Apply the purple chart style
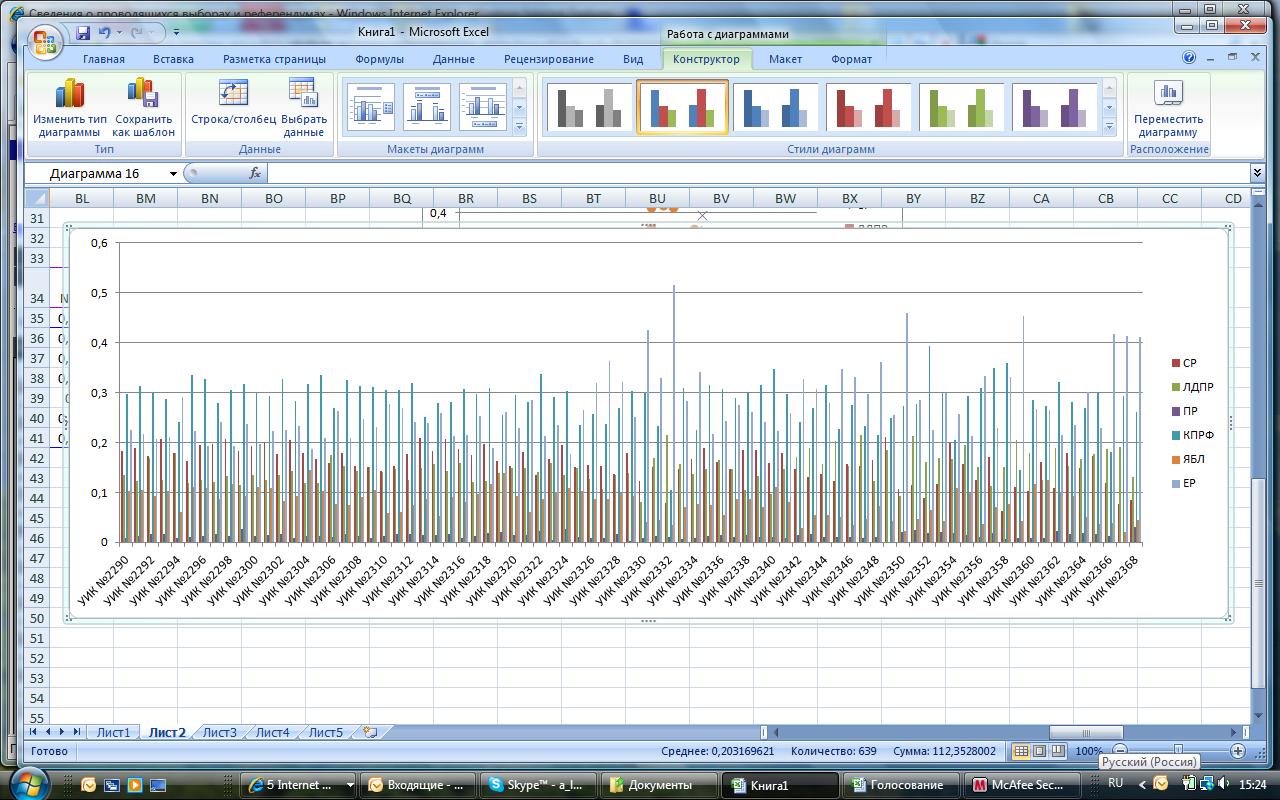Image resolution: width=1280 pixels, height=800 pixels. point(1054,107)
